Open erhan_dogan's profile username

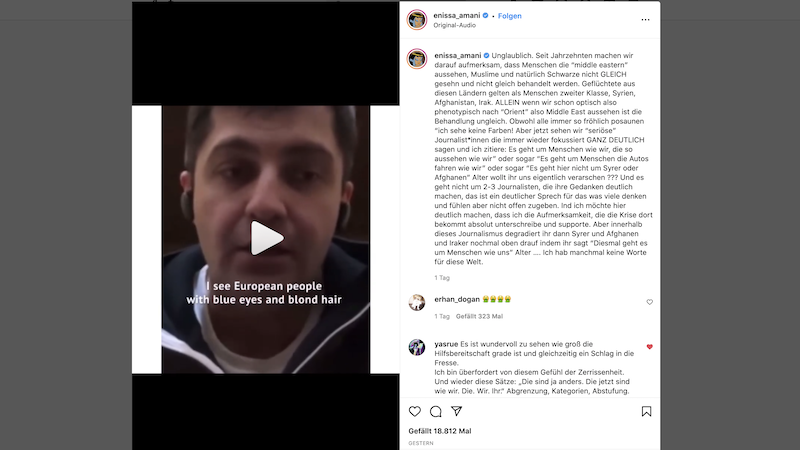tap(457, 299)
